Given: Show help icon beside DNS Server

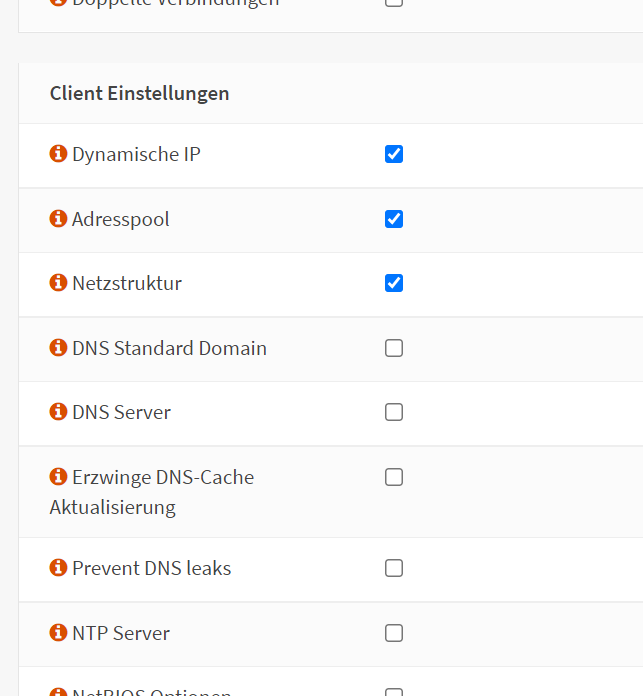Looking at the screenshot, I should click(x=58, y=411).
